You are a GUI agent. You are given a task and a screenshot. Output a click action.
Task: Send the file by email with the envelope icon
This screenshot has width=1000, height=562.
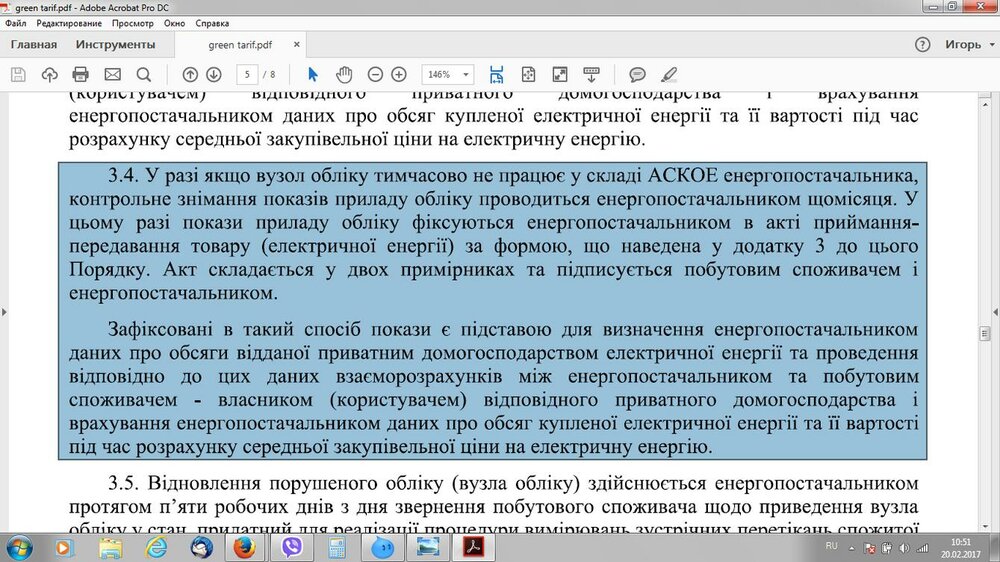[x=112, y=75]
